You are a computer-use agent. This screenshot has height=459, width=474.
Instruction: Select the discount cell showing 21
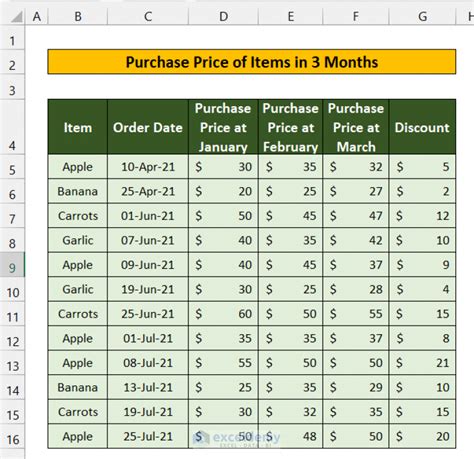point(422,363)
